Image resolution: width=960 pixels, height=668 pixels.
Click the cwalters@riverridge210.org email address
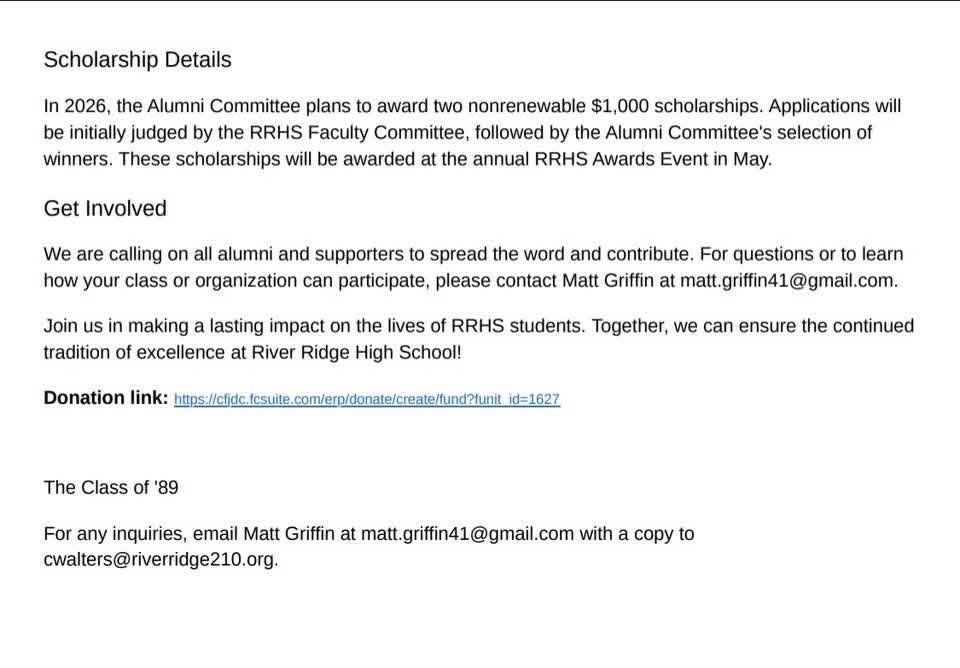tap(160, 559)
